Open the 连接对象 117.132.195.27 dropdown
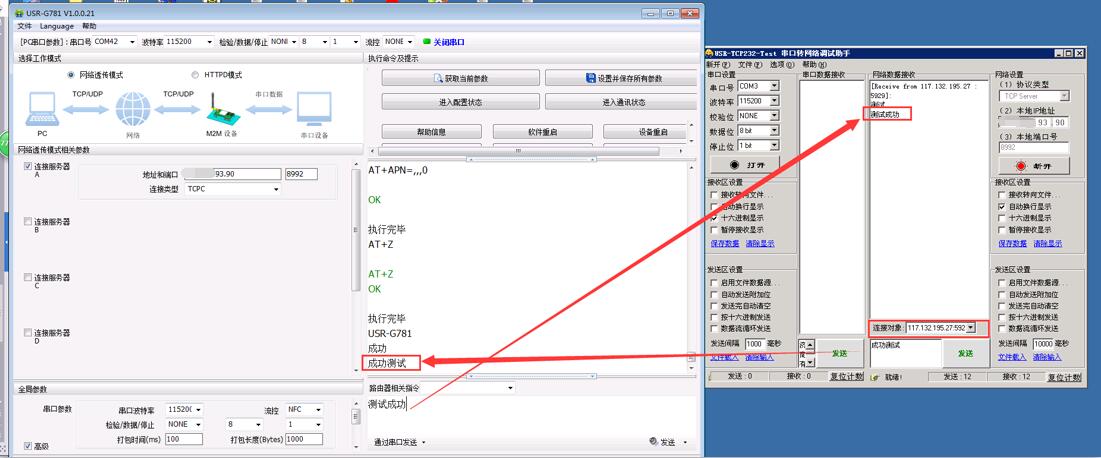1101x458 pixels. click(970, 328)
